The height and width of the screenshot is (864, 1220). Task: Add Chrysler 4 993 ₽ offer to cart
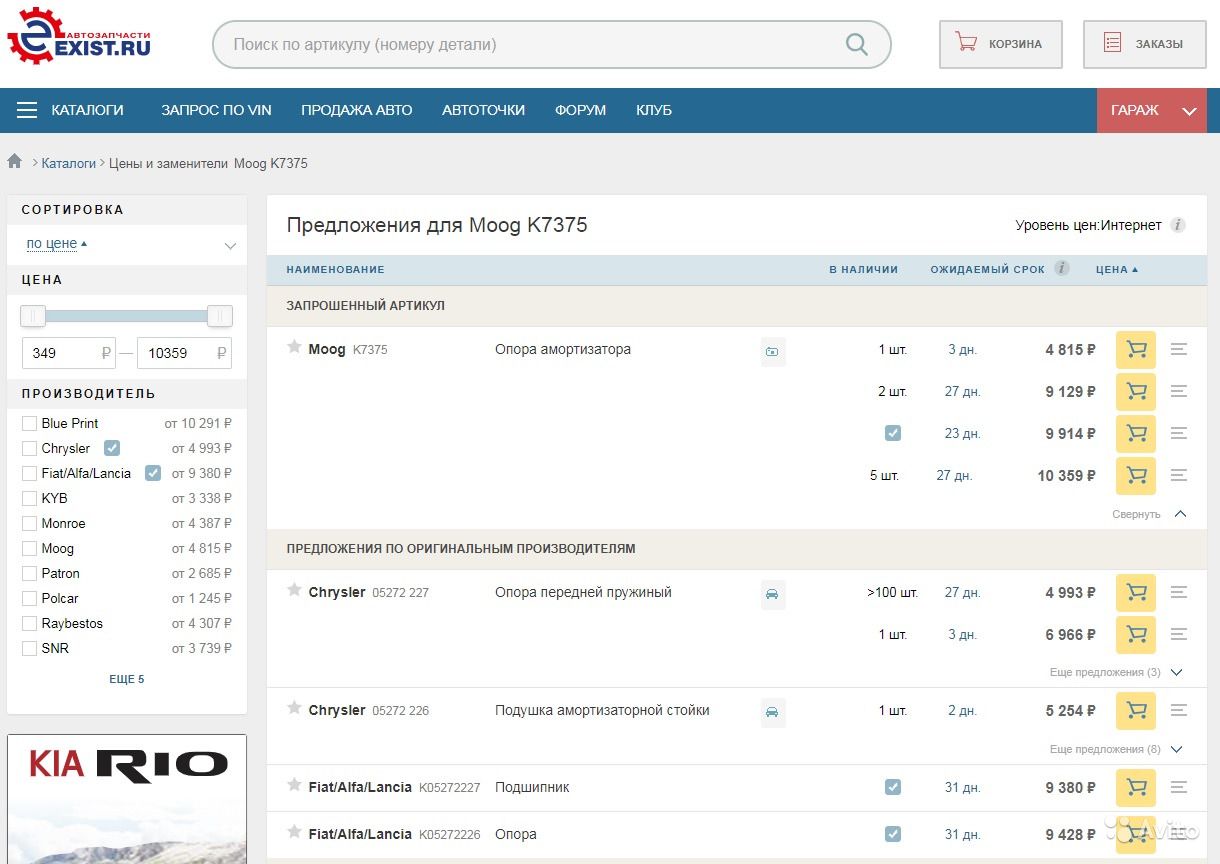1136,593
